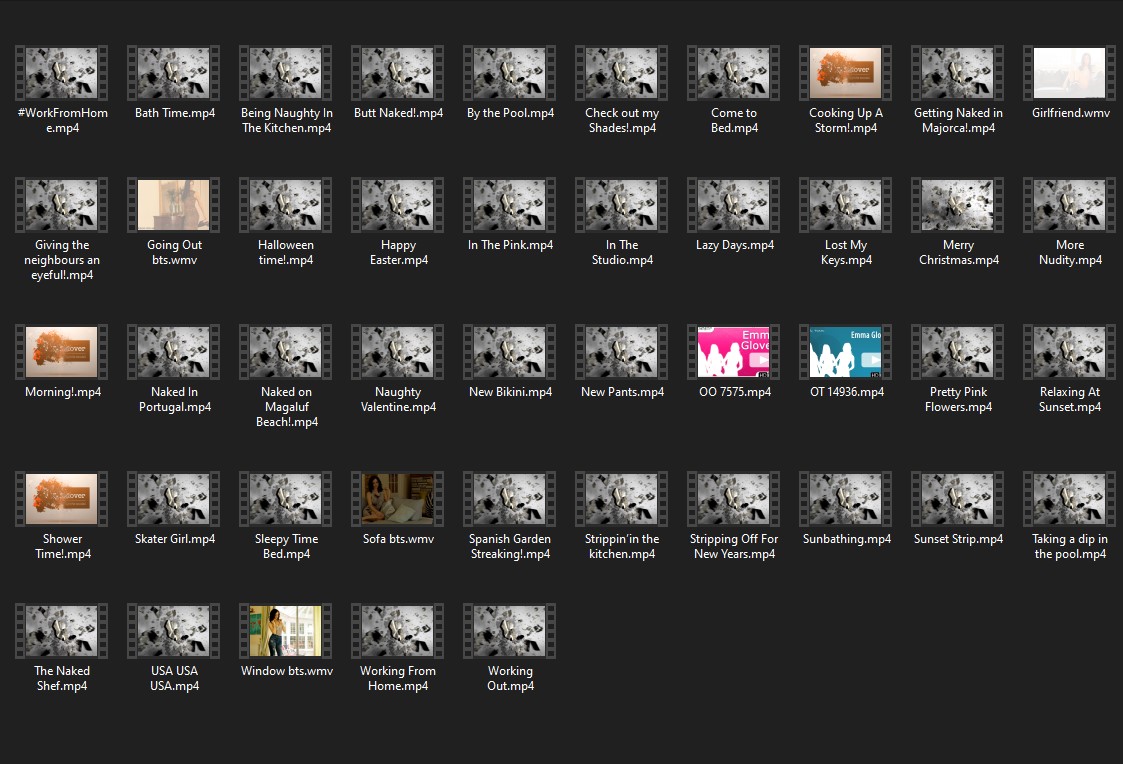The height and width of the screenshot is (764, 1123).
Task: Click the Lost My Keys.mp4 icon
Action: pyautogui.click(x=846, y=205)
